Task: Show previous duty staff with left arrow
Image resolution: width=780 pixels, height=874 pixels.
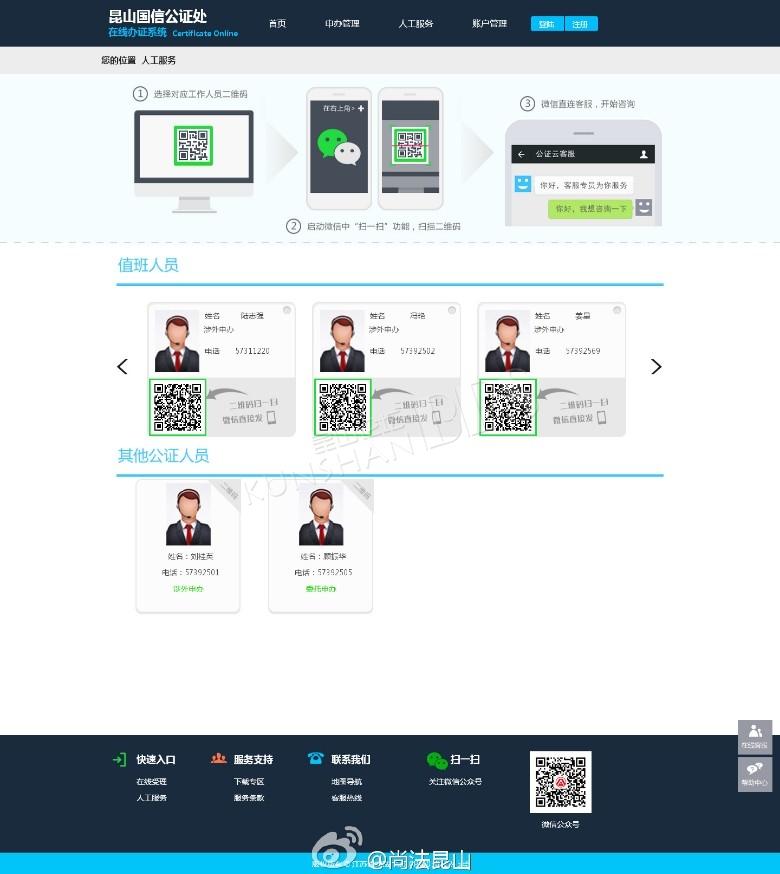Action: [123, 366]
